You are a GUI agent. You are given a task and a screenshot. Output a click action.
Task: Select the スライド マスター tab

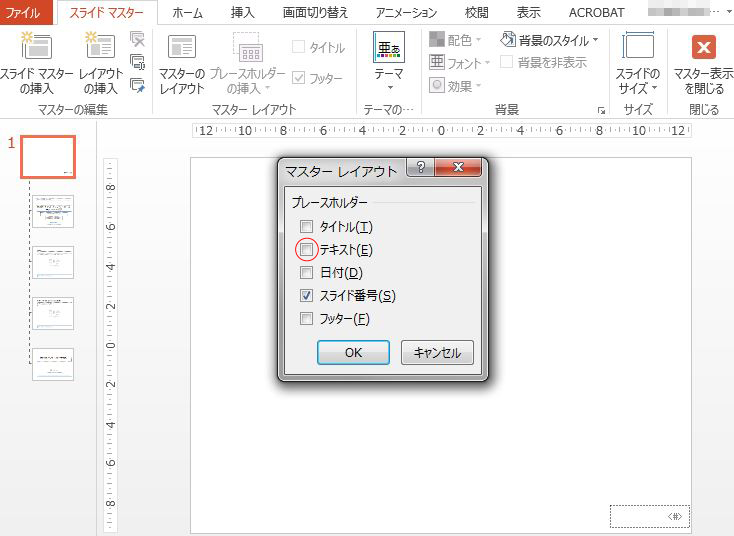107,12
